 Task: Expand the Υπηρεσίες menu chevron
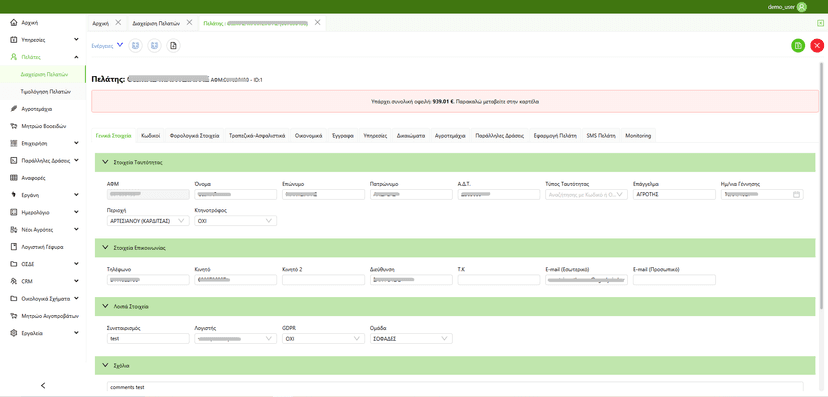[76, 39]
